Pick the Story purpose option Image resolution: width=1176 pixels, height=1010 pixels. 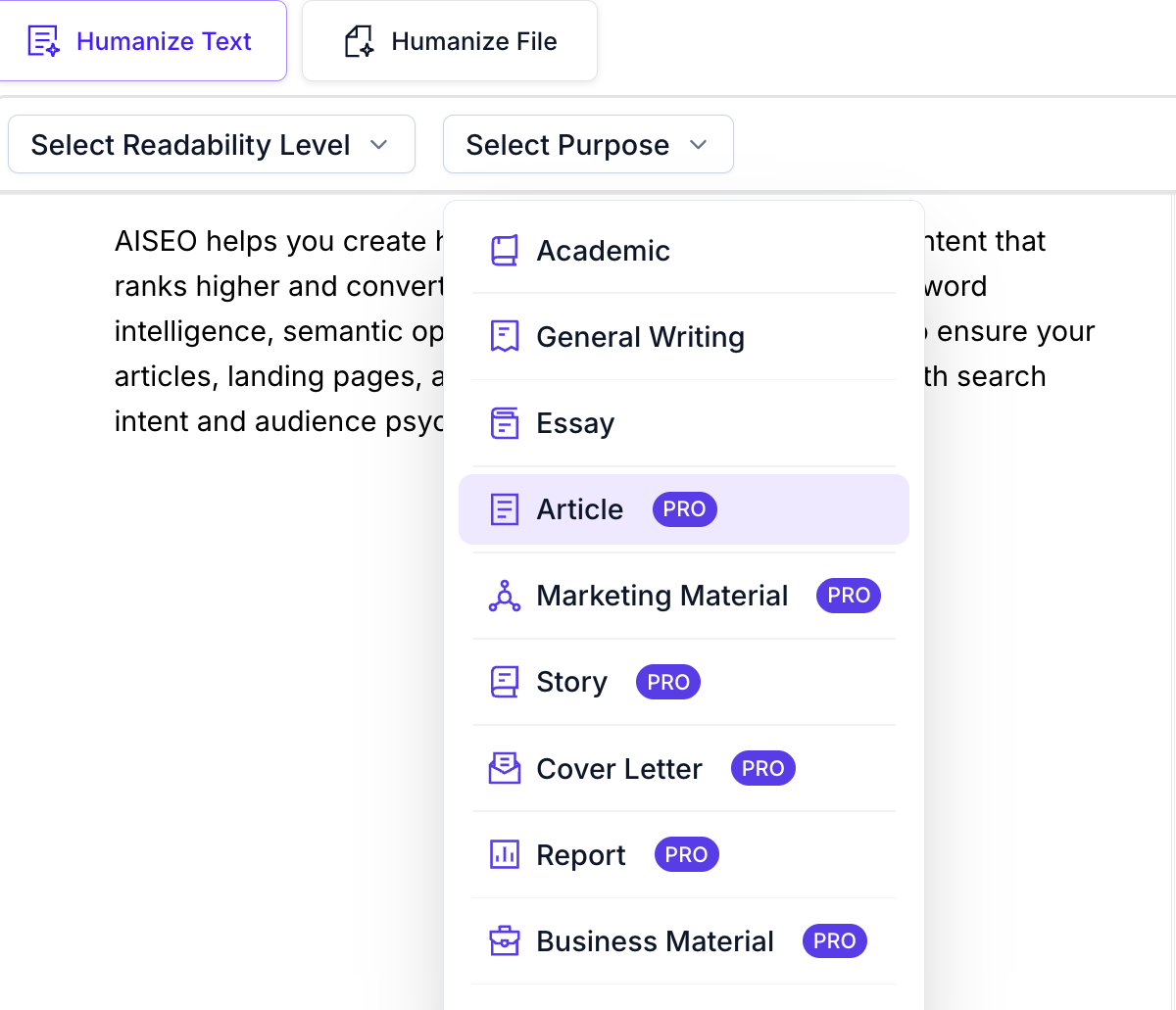[x=684, y=682]
